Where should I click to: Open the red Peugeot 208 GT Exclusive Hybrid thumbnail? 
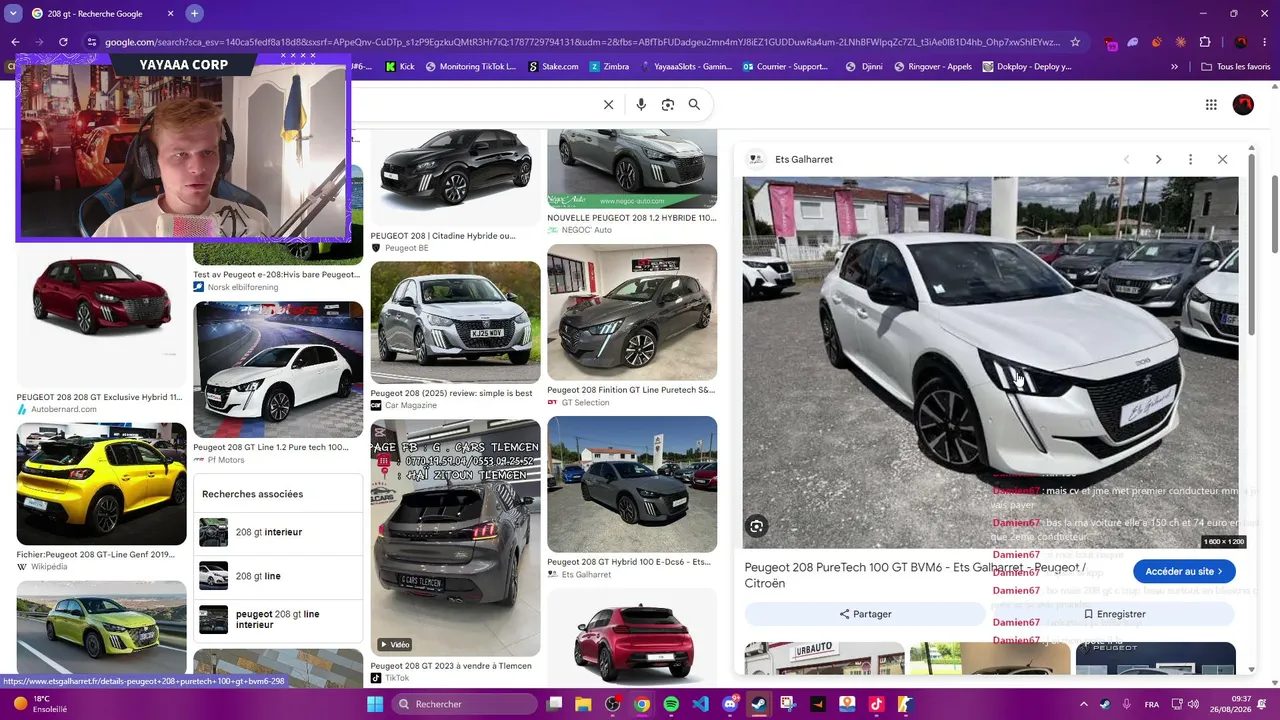coord(102,316)
